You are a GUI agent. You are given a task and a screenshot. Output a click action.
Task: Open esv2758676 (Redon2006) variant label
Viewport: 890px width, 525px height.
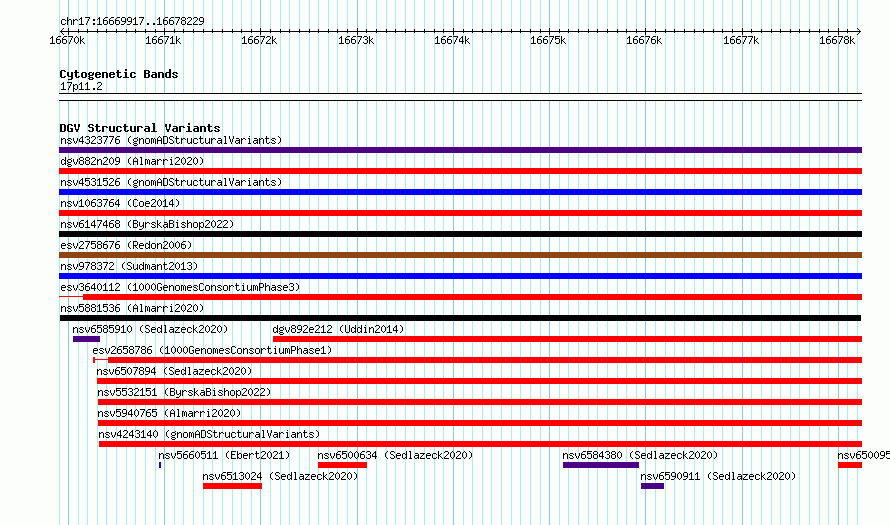tap(126, 245)
